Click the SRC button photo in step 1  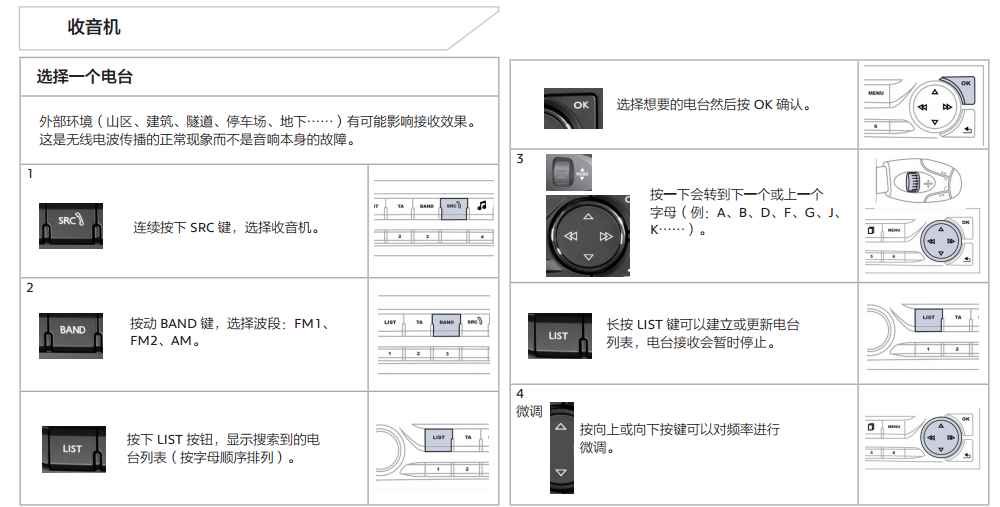pyautogui.click(x=70, y=225)
